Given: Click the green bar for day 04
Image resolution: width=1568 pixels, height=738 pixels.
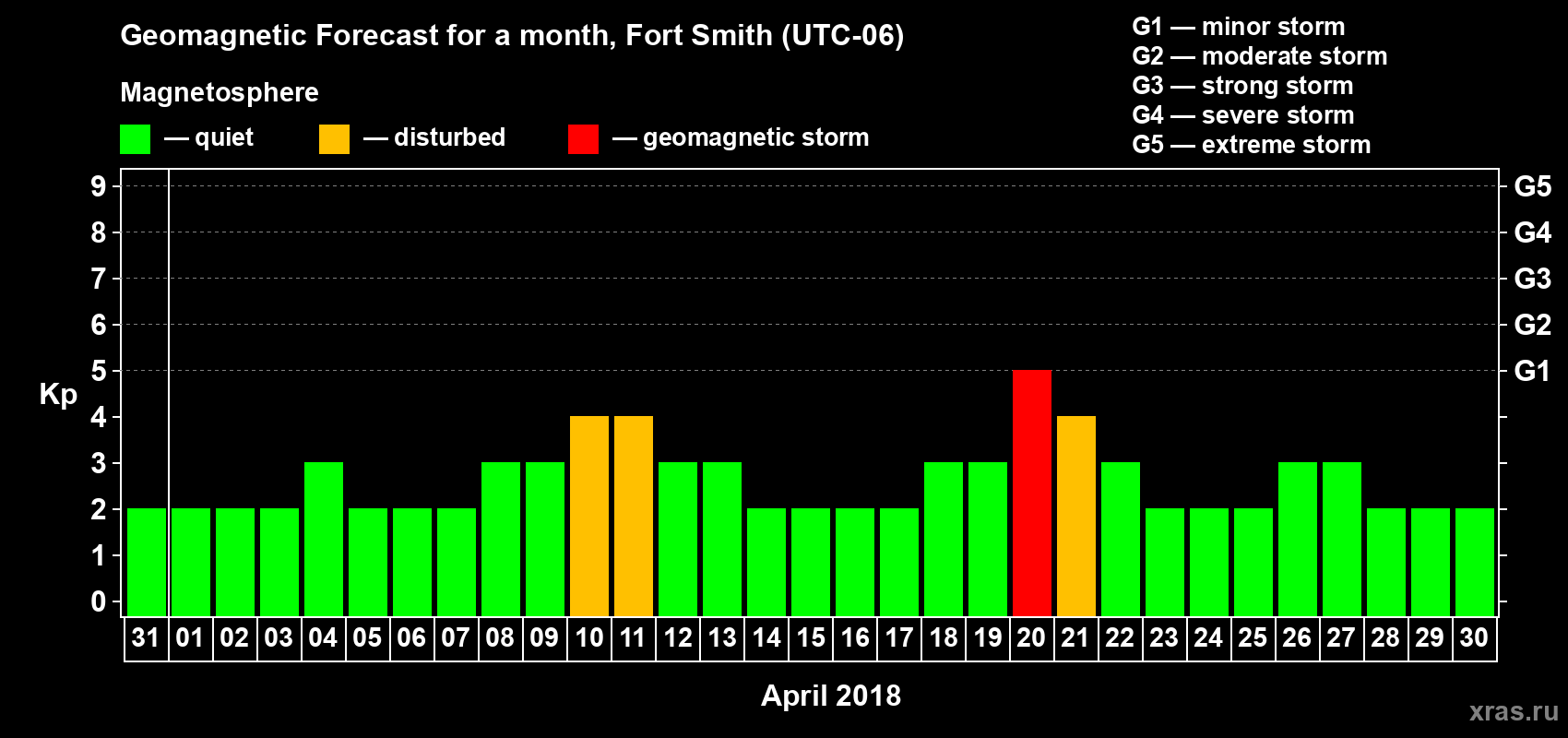Looking at the screenshot, I should pyautogui.click(x=324, y=539).
